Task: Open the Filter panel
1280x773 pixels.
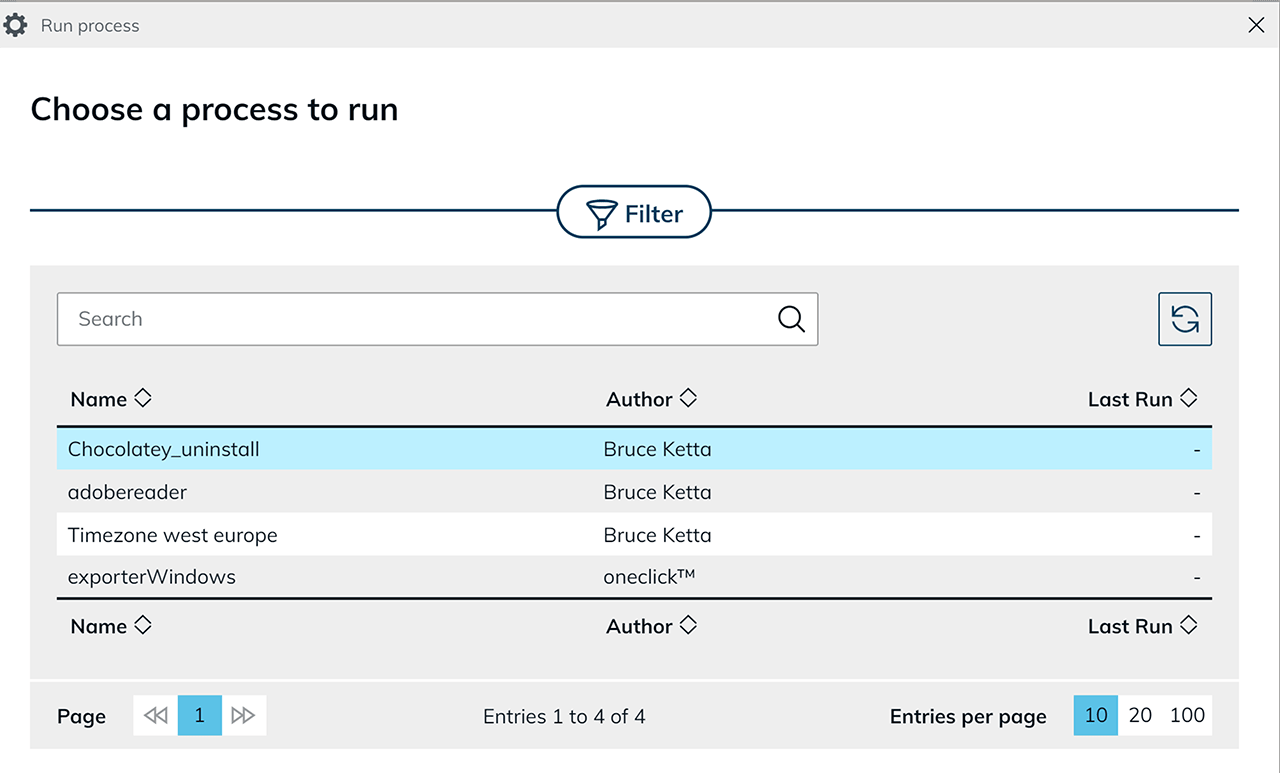Action: pos(634,212)
